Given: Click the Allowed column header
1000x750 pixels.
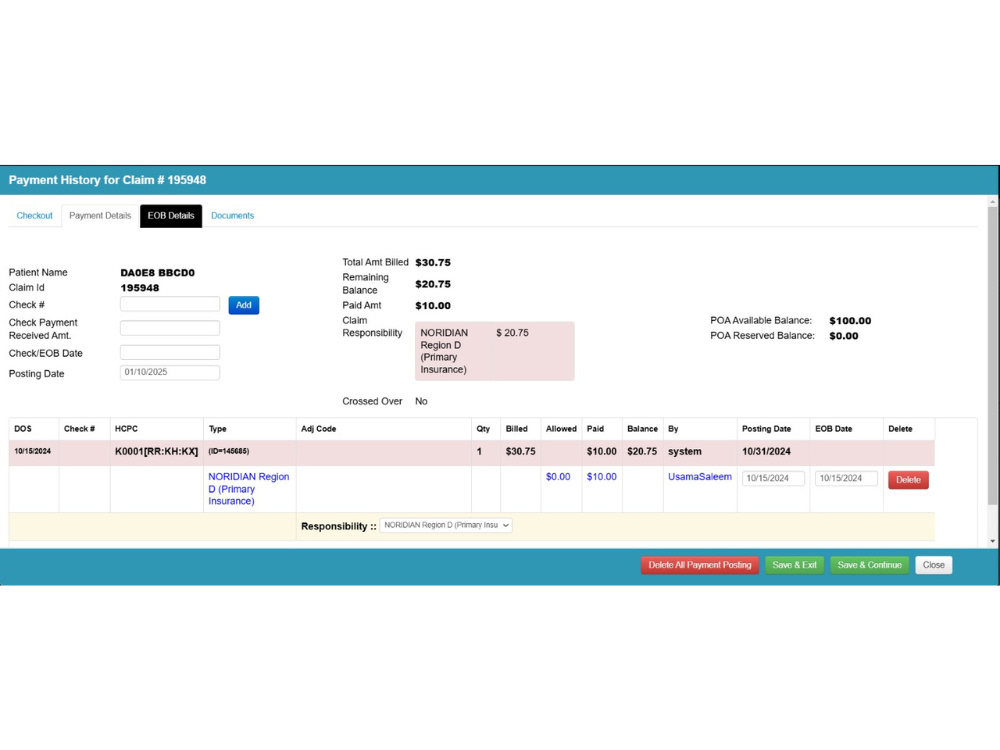Looking at the screenshot, I should [561, 429].
